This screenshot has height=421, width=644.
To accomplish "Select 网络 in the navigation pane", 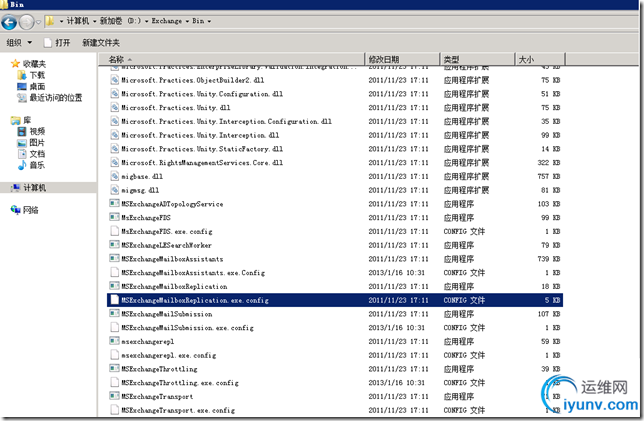I will 30,210.
